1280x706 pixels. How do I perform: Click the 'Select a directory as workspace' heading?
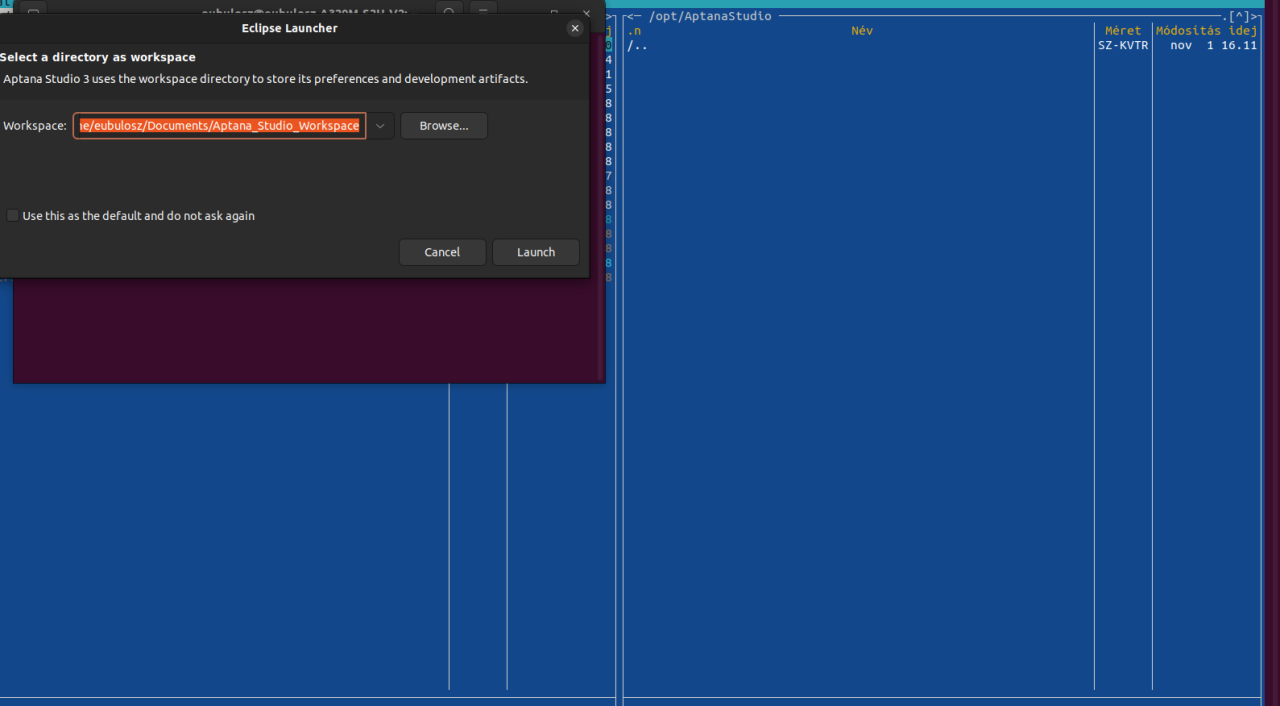click(x=98, y=57)
